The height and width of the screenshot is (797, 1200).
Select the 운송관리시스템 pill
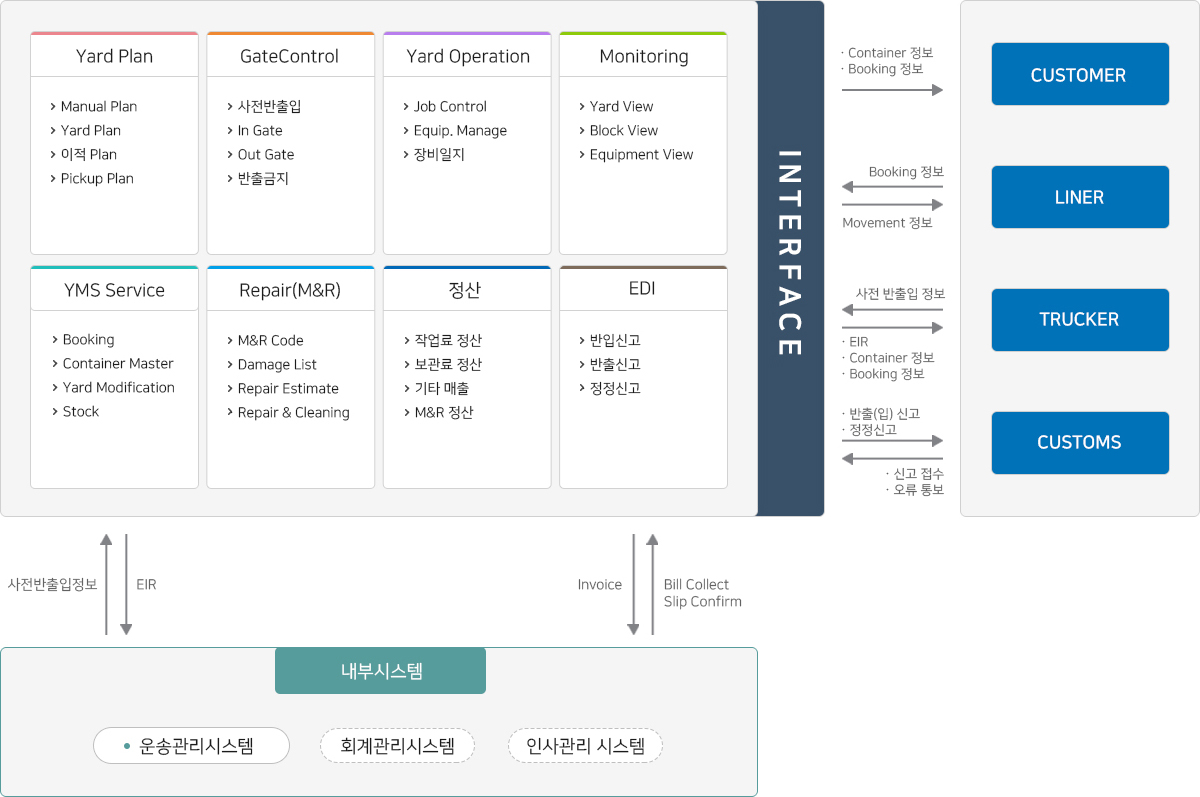191,745
